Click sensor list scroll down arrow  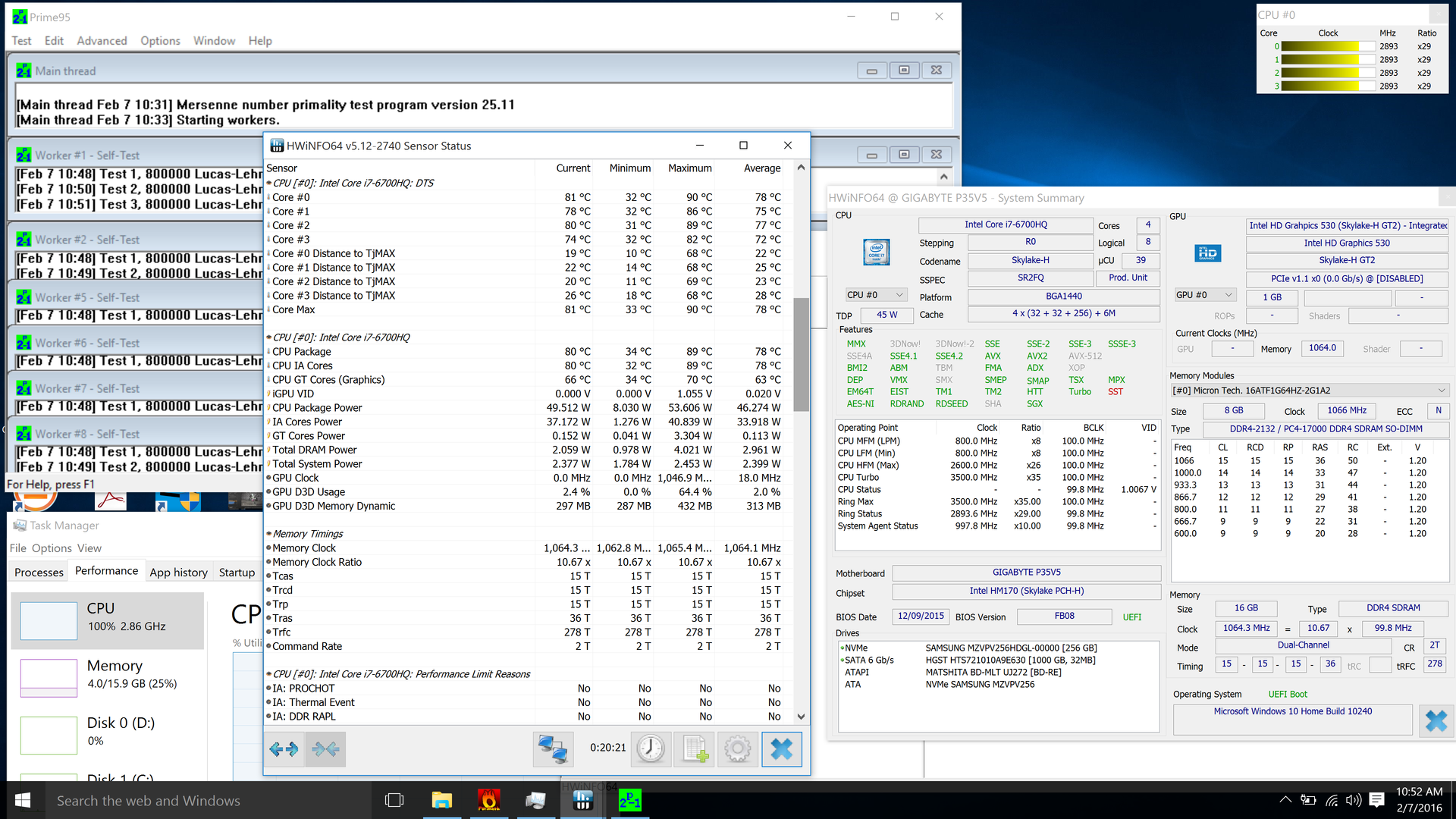[x=801, y=717]
